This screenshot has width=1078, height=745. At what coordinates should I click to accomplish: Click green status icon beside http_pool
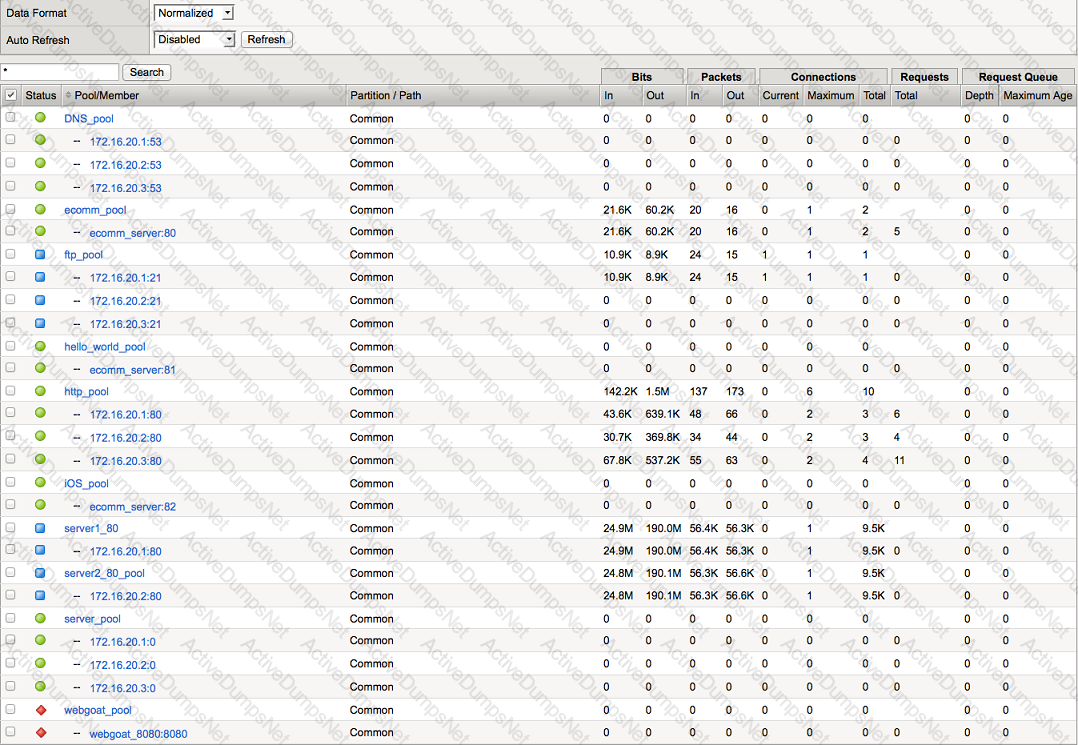[x=40, y=392]
